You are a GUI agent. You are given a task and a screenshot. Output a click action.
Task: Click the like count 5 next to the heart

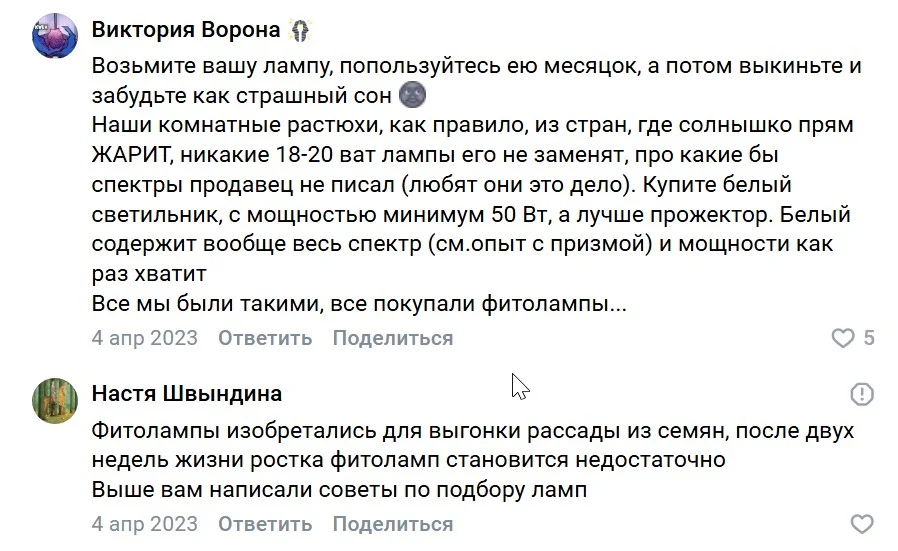pyautogui.click(x=869, y=338)
